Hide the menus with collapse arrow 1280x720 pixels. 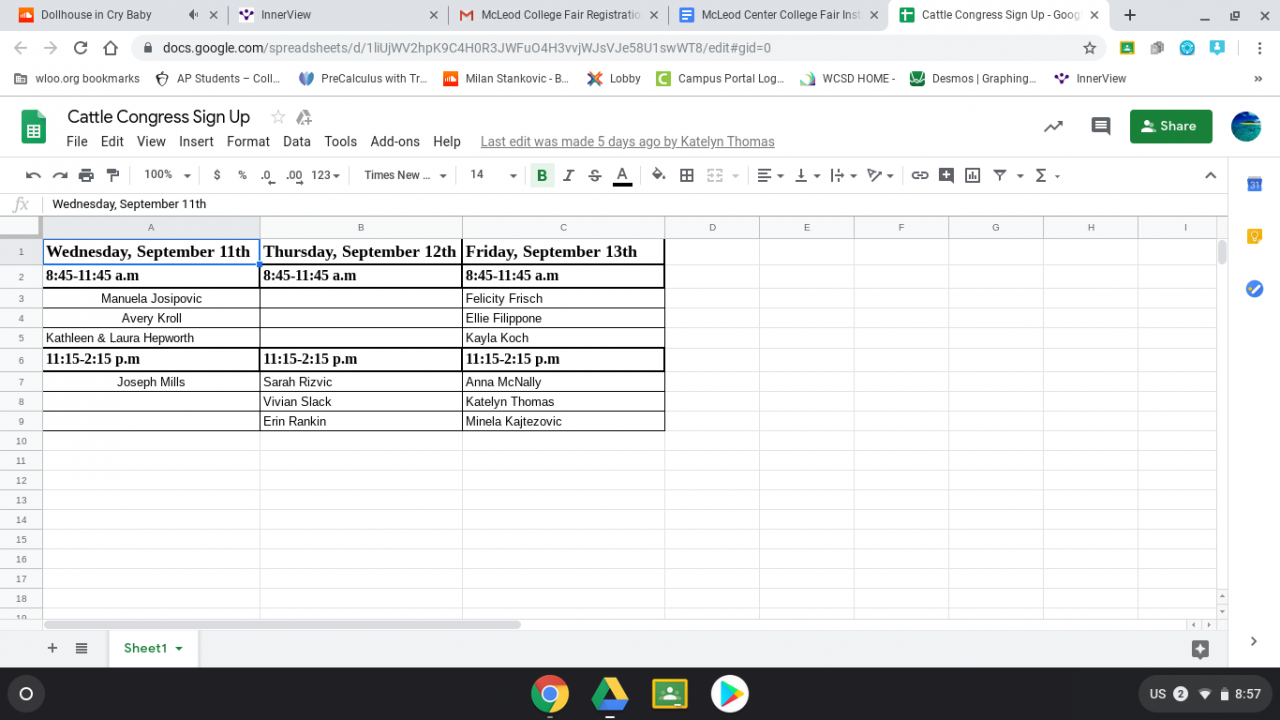click(1210, 175)
